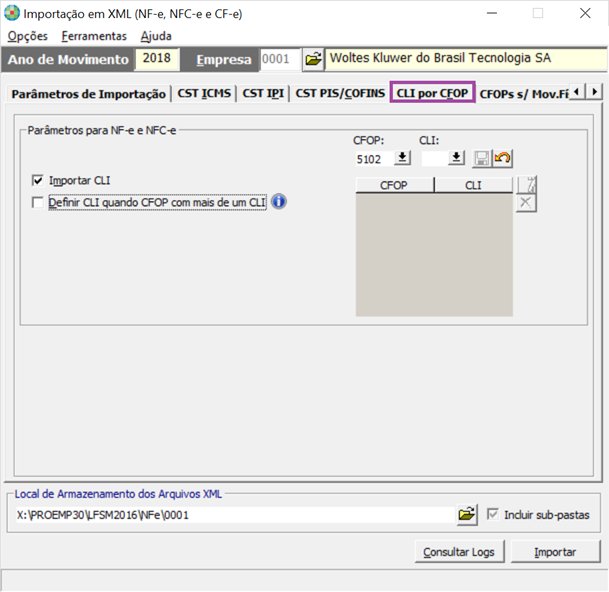Viewport: 609px width, 592px height.
Task: Click the save CFOP/CLI diskette icon
Action: [482, 158]
